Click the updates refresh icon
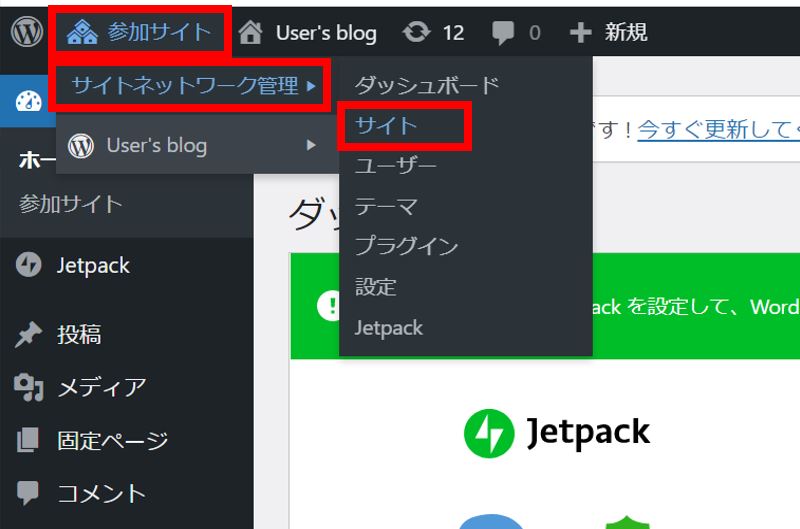This screenshot has height=529, width=800. click(x=416, y=33)
